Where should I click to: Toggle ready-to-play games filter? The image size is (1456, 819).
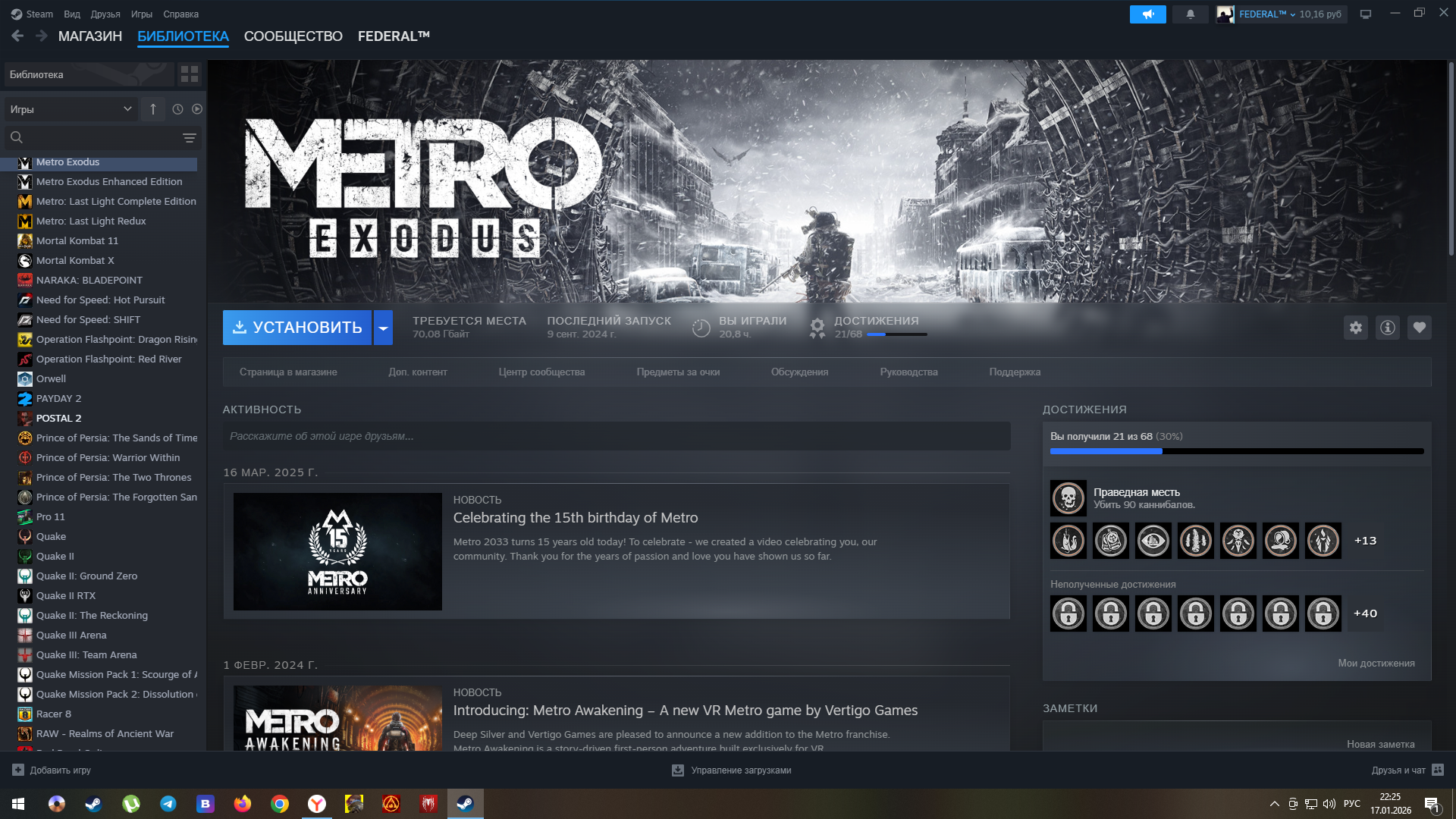[x=197, y=109]
